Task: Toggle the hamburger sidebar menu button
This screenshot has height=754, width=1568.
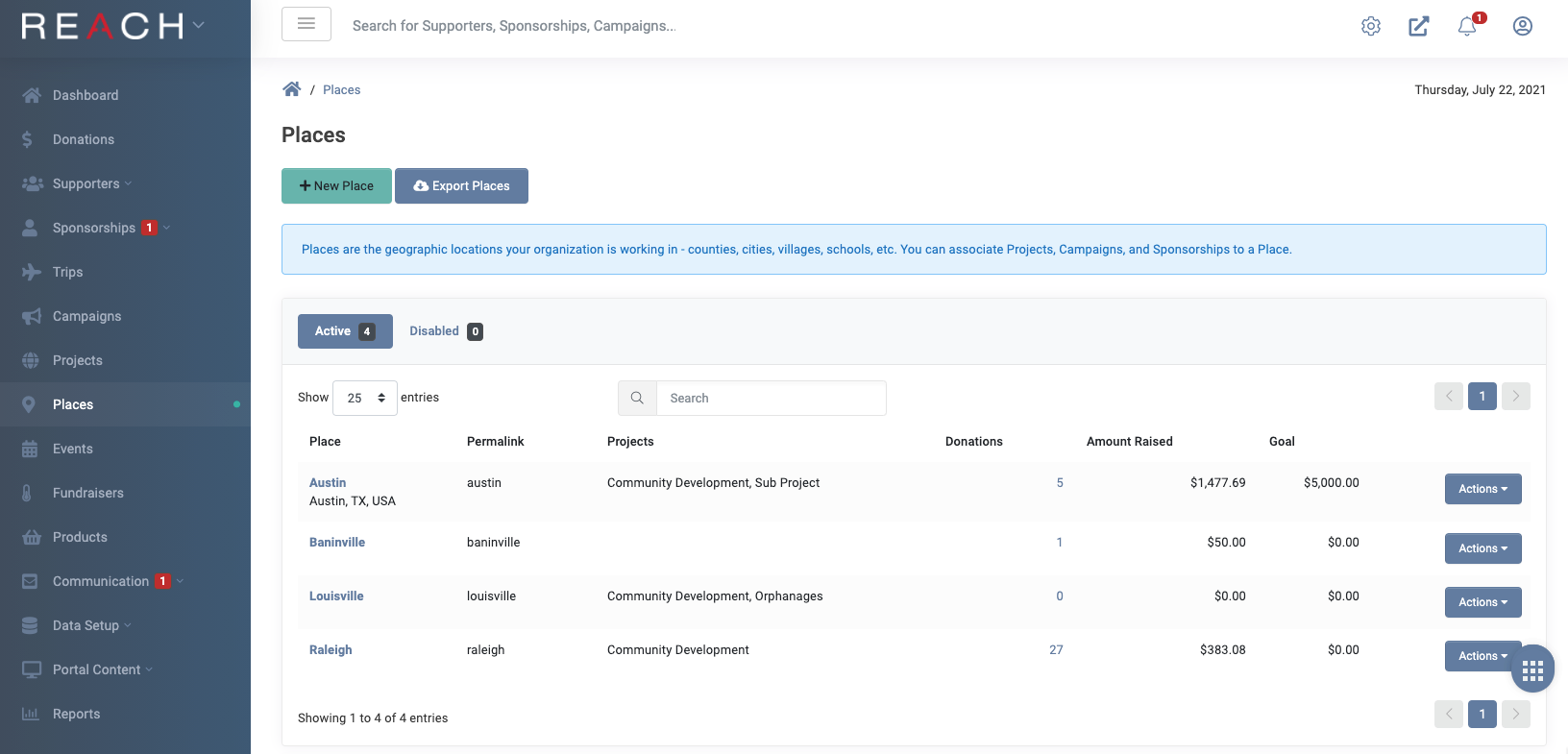Action: [x=306, y=24]
